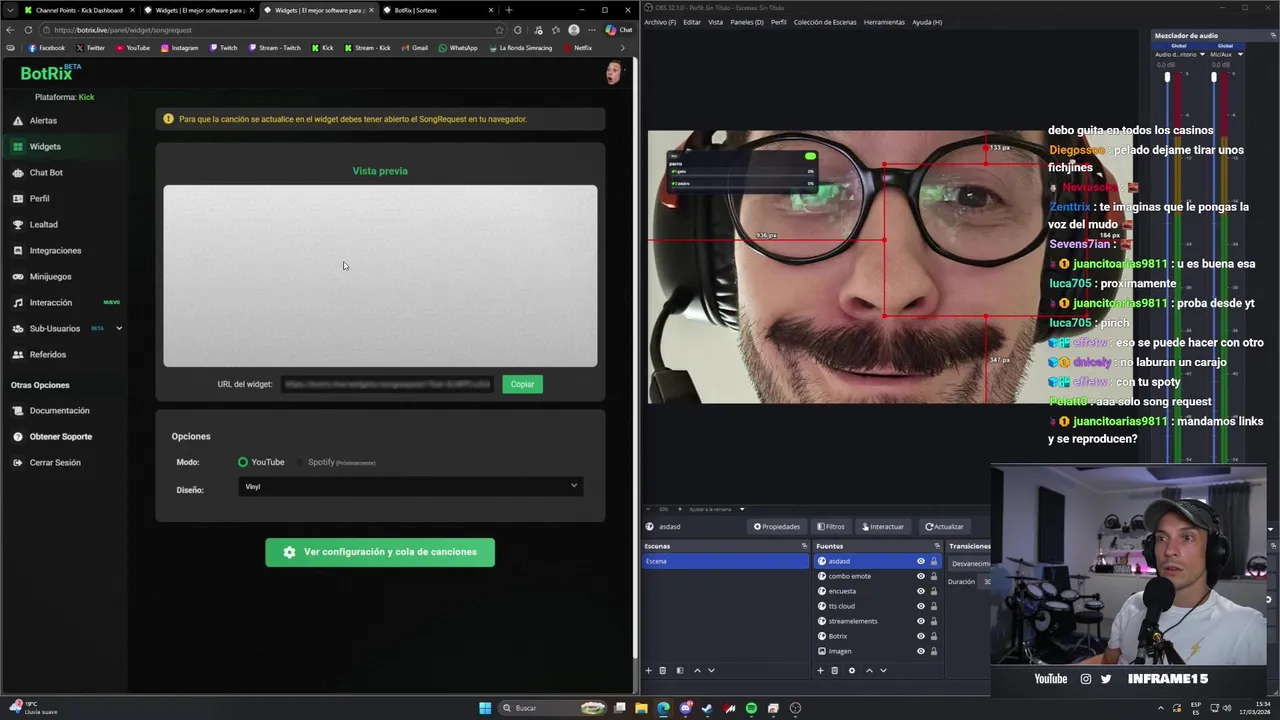This screenshot has width=1280, height=720.
Task: Open Referidos in the sidebar
Action: tap(47, 354)
